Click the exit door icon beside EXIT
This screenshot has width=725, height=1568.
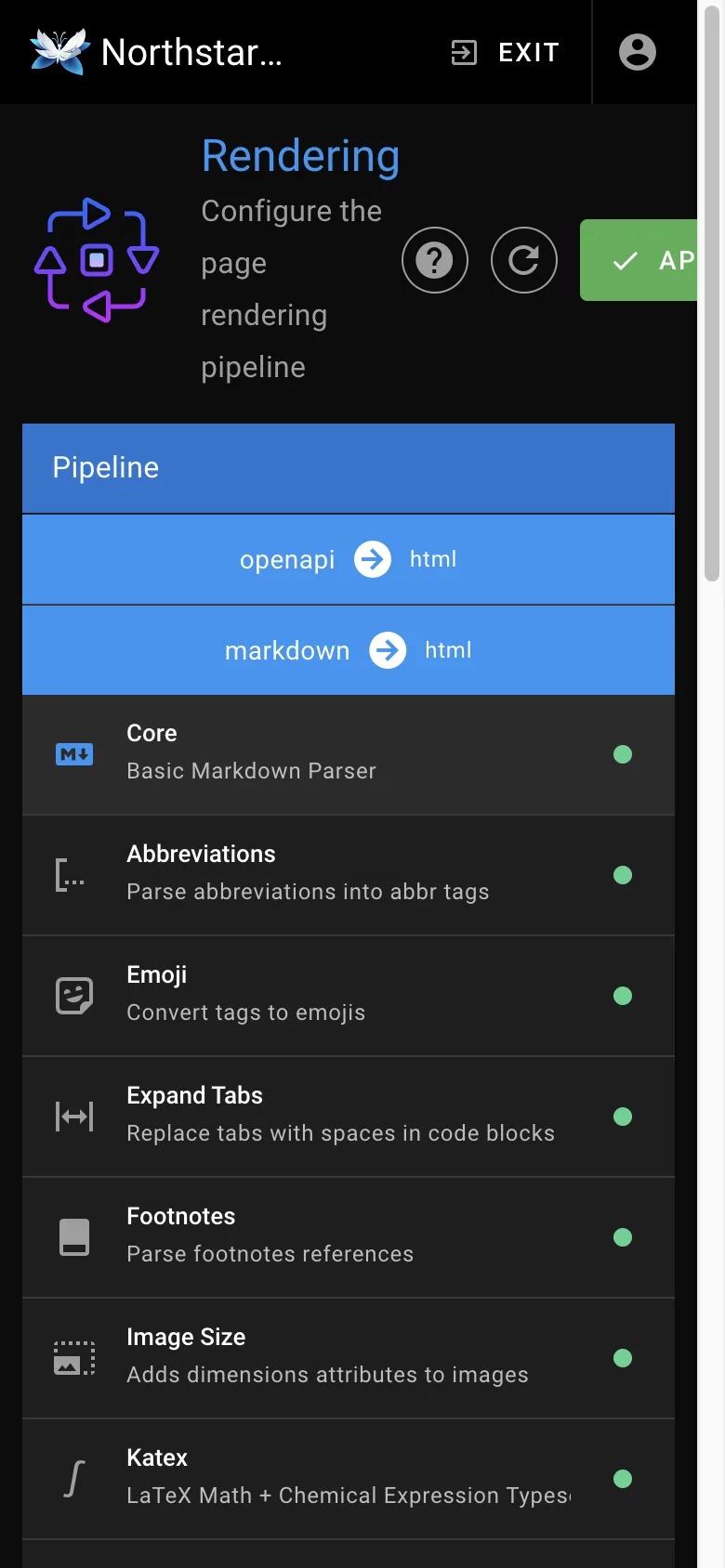[x=464, y=52]
